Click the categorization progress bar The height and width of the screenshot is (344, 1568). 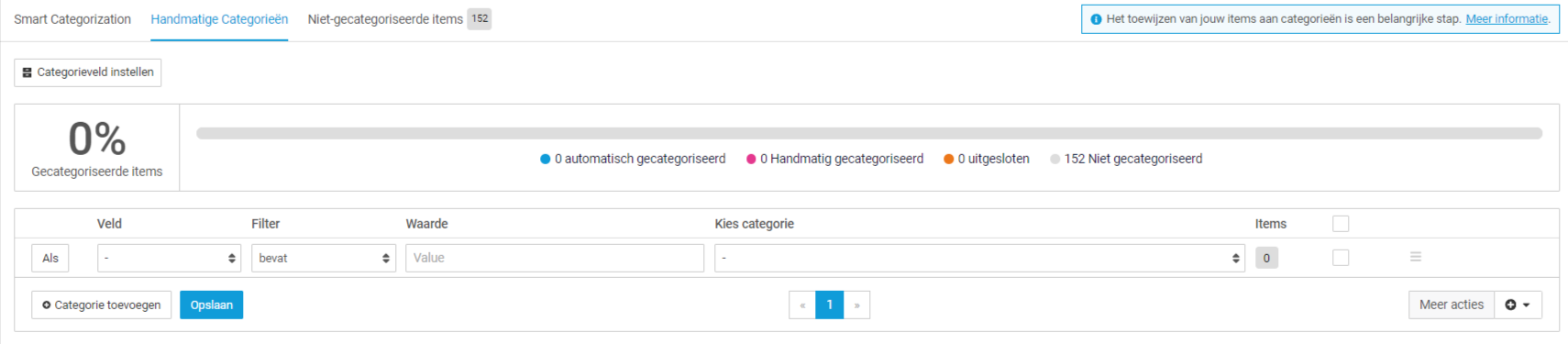click(869, 133)
